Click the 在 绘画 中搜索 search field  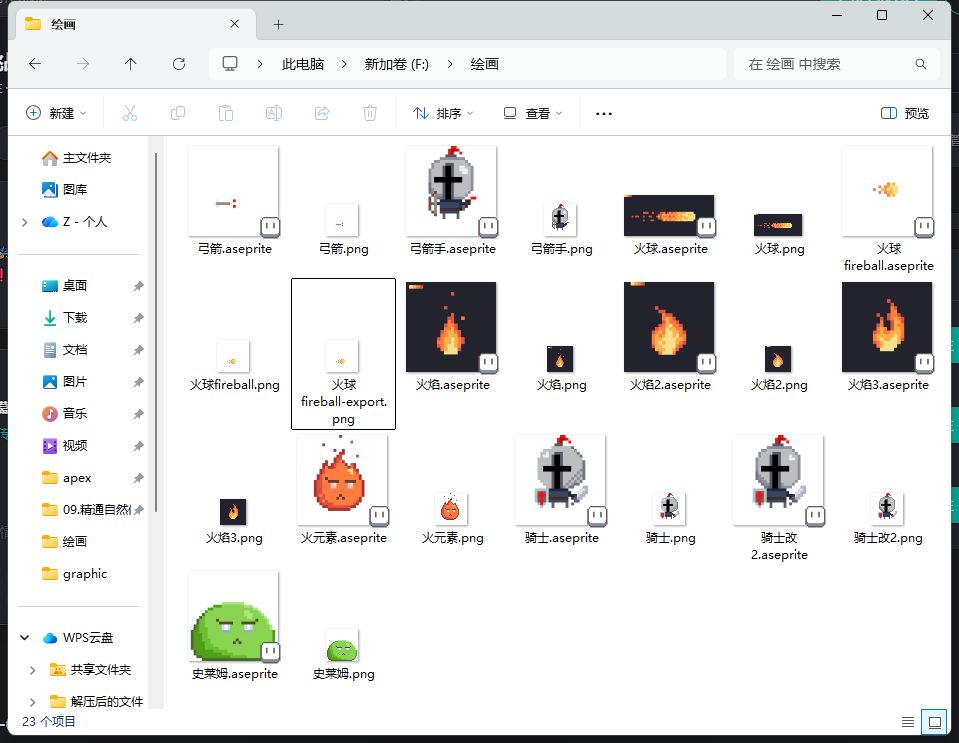coord(837,64)
